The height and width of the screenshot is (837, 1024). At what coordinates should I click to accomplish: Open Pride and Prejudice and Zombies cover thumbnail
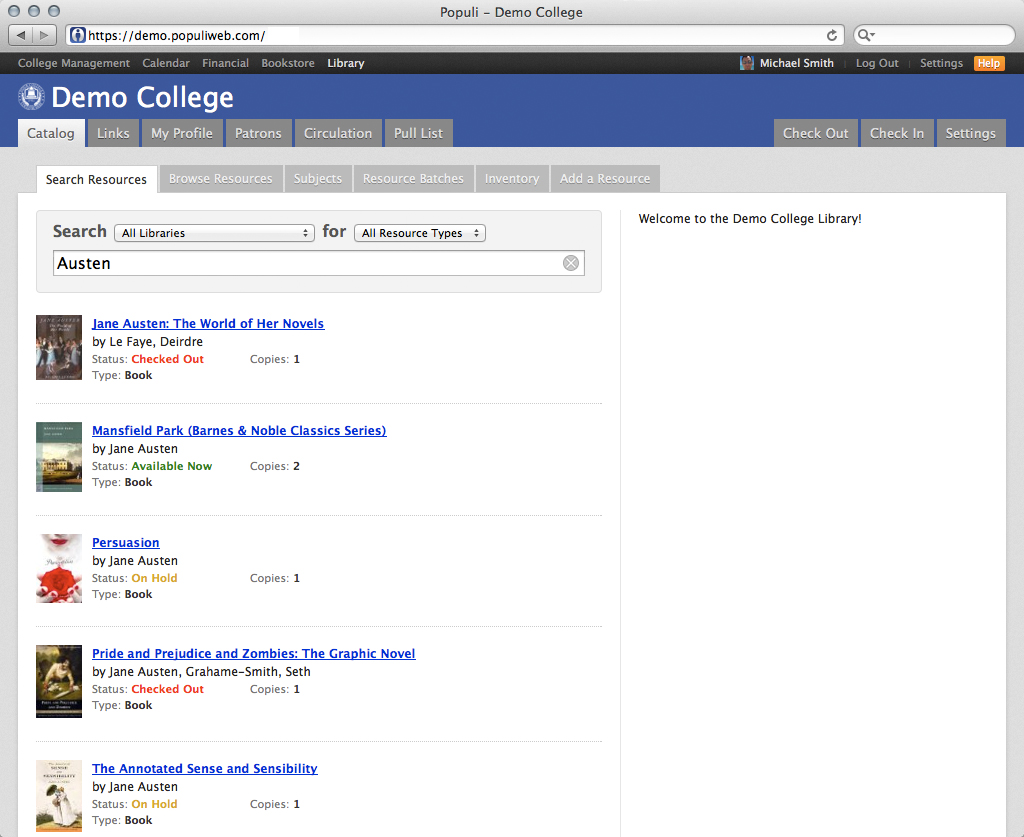(x=59, y=682)
